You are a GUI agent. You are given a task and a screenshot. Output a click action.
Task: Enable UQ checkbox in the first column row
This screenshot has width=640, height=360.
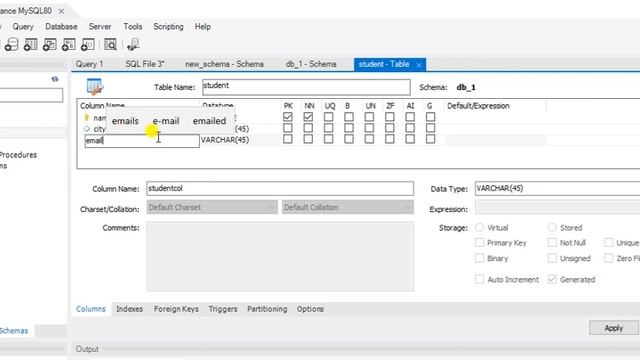pyautogui.click(x=329, y=117)
